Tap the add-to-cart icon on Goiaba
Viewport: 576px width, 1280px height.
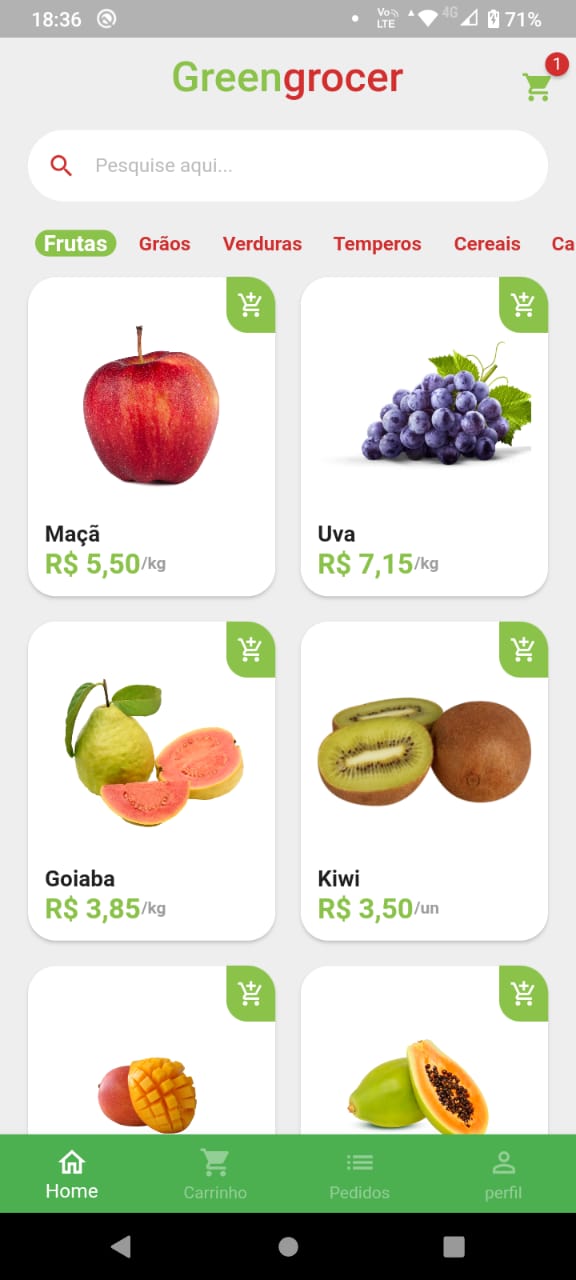250,650
